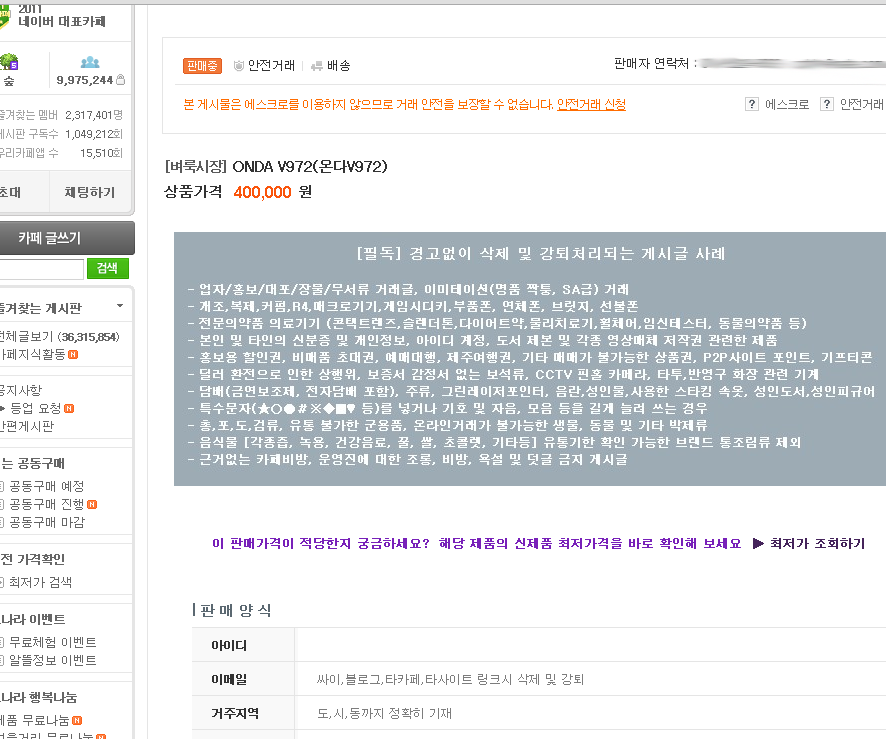Click the 배송 delivery truck icon
The width and height of the screenshot is (886, 739).
tap(317, 66)
